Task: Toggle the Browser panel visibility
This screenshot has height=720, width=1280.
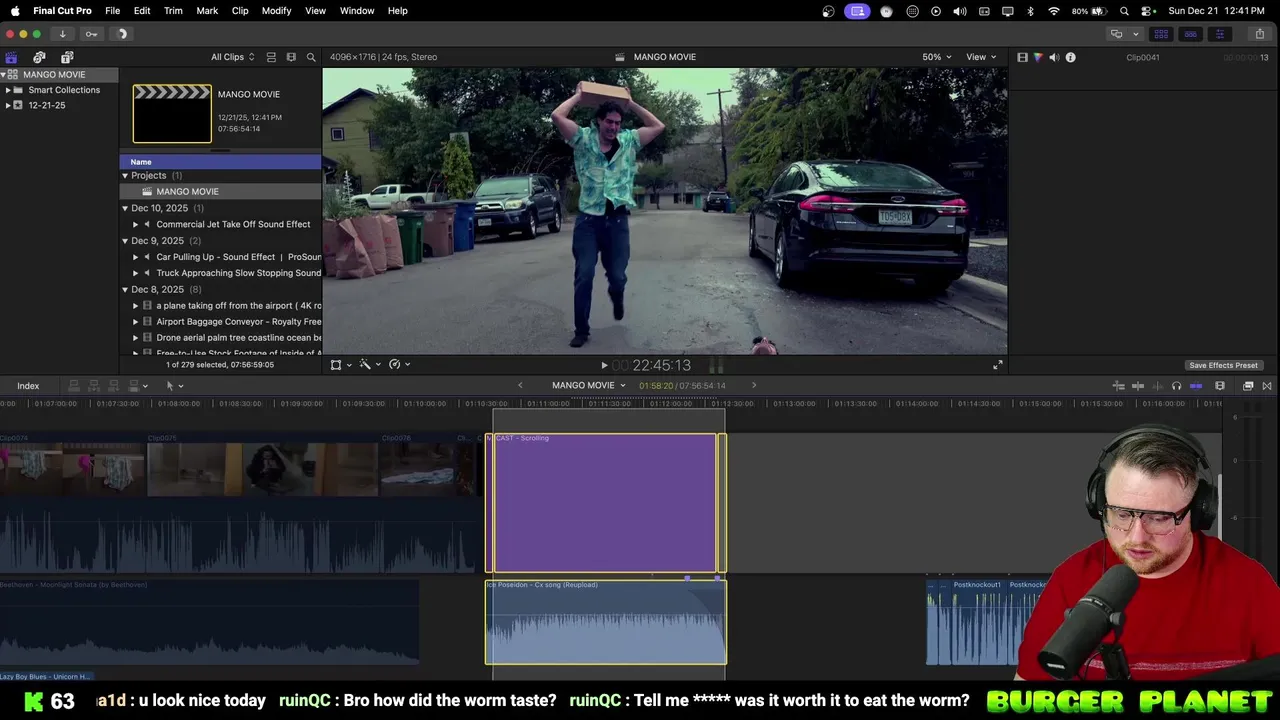Action: (1161, 34)
